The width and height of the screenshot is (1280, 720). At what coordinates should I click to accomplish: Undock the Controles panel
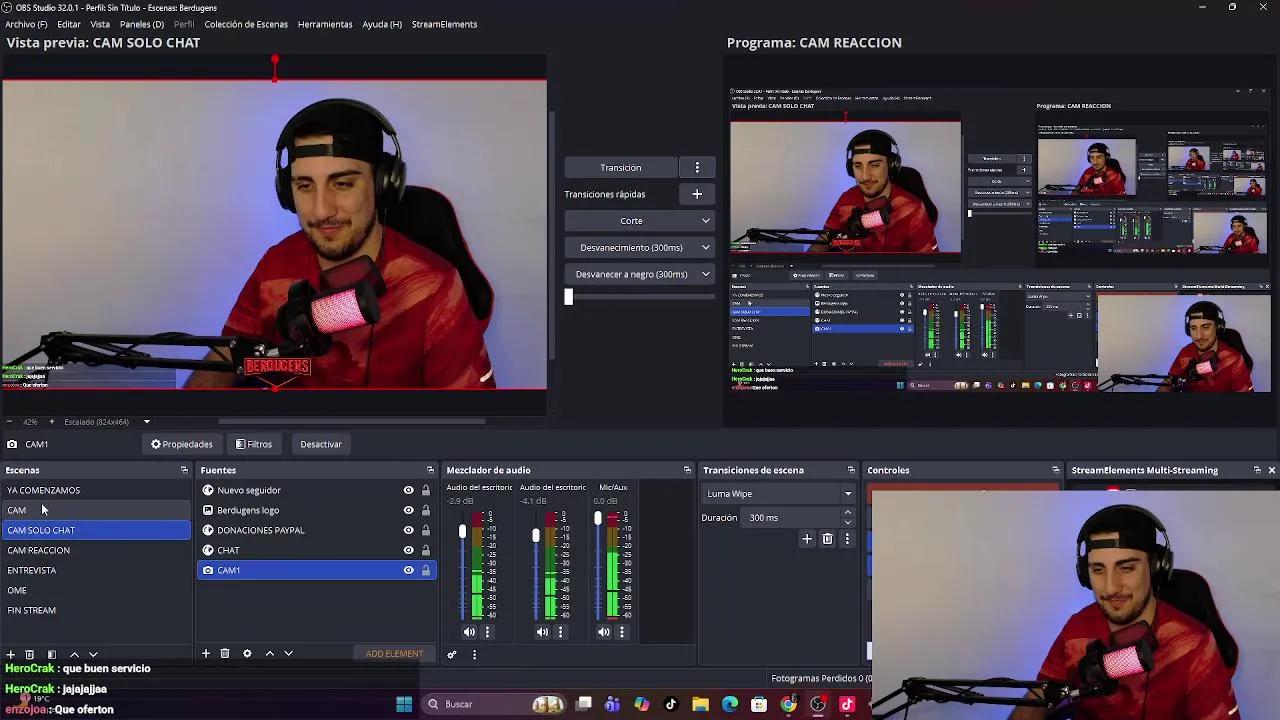pyautogui.click(x=1055, y=470)
